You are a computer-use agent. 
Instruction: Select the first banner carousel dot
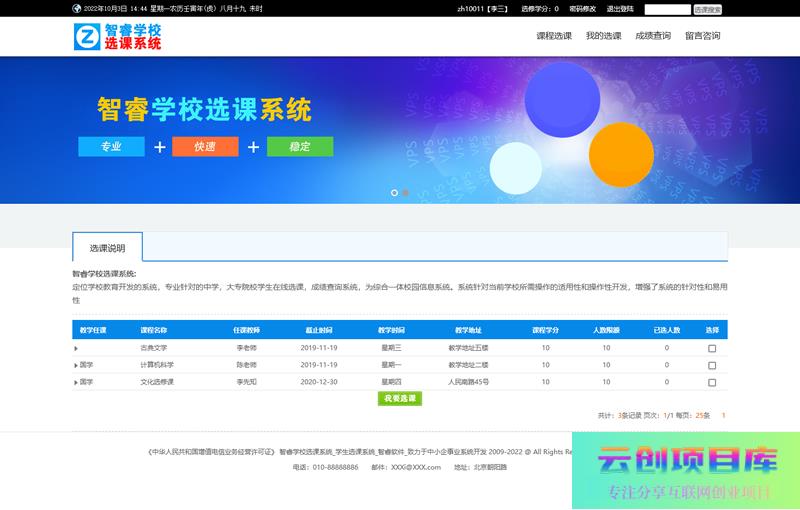tap(394, 192)
